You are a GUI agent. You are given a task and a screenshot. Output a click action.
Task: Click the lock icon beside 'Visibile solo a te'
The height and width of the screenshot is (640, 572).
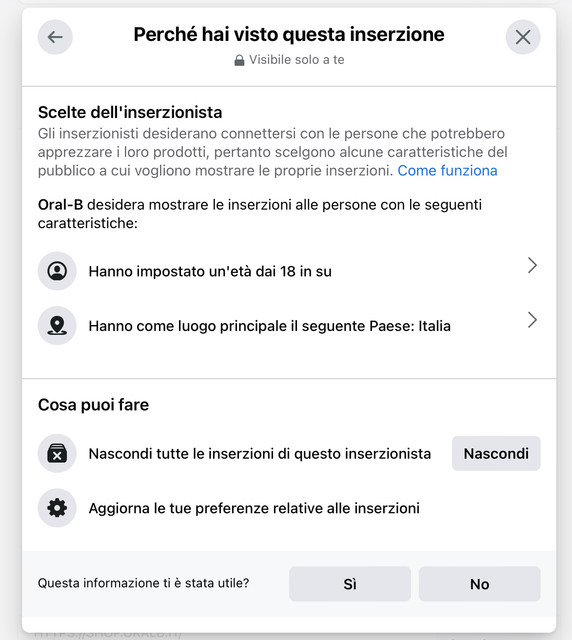pyautogui.click(x=239, y=60)
